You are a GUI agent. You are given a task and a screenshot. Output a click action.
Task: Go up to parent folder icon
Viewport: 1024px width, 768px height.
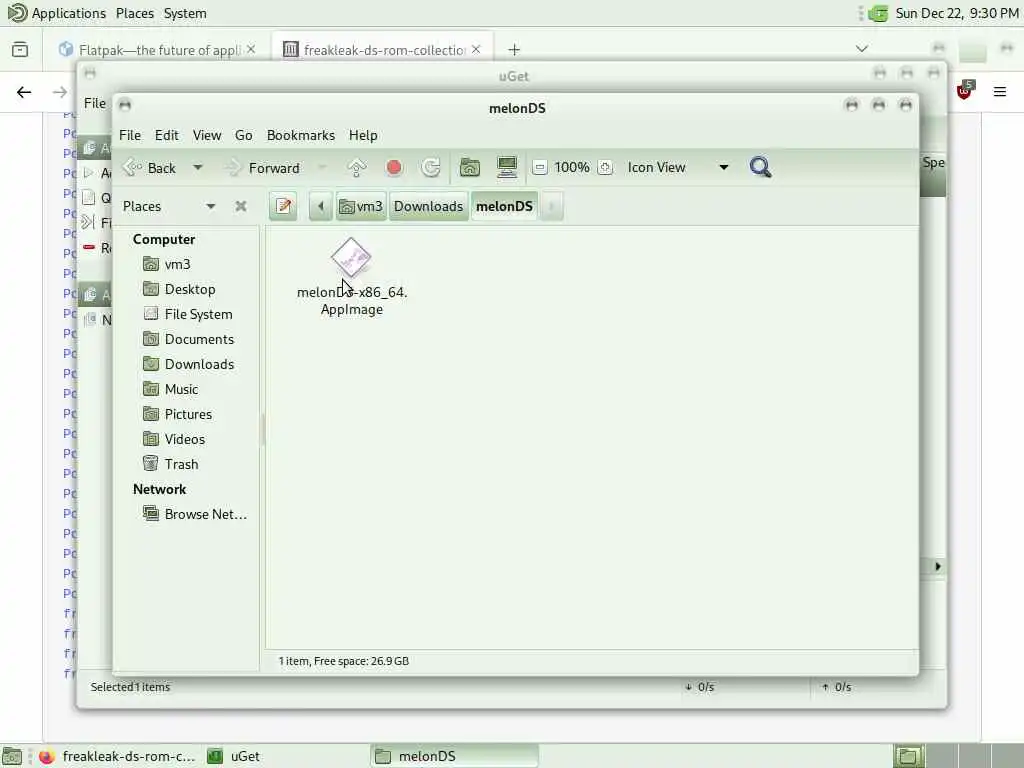click(357, 168)
